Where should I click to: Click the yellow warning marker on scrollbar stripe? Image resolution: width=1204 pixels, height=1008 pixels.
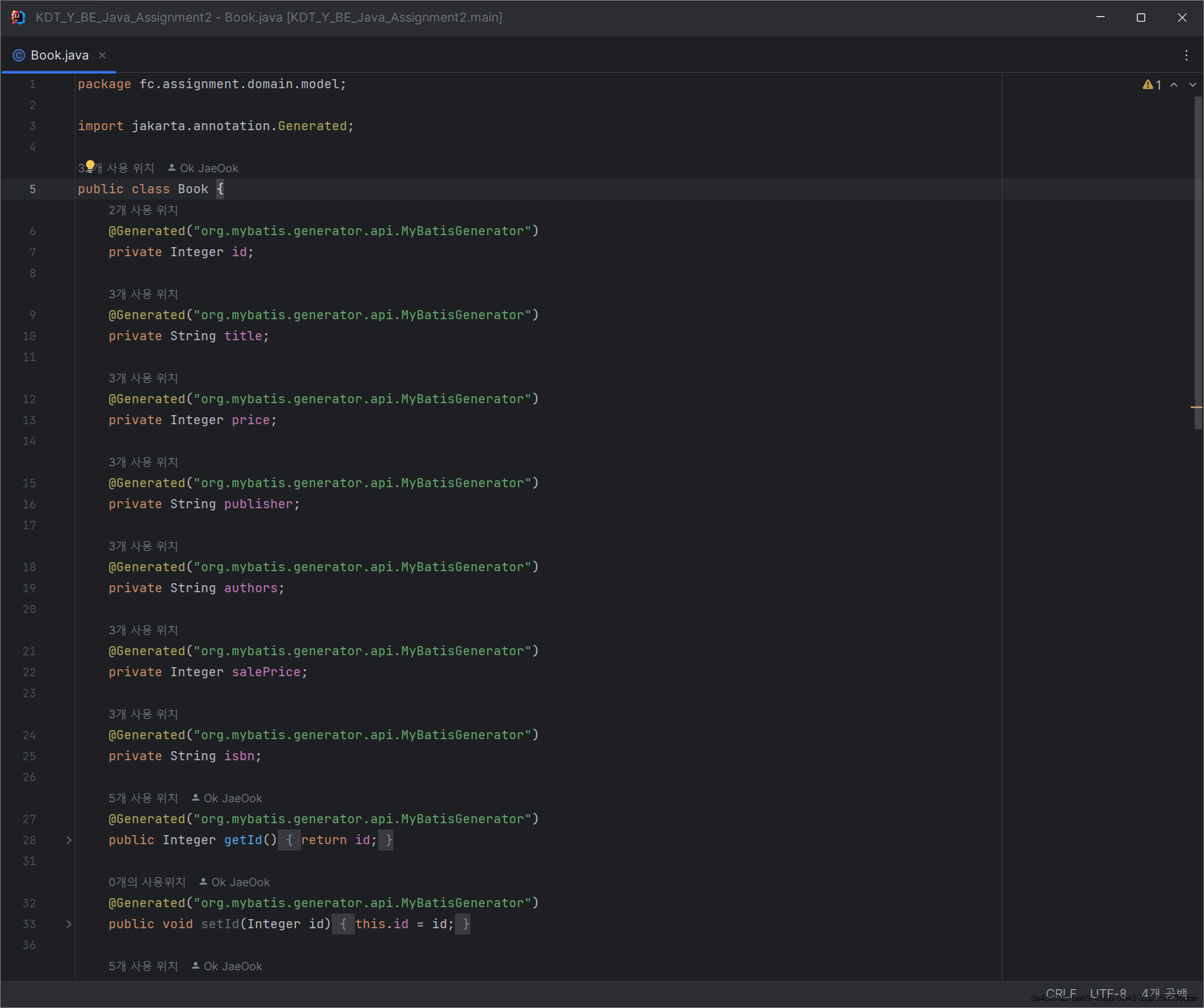(1196, 407)
